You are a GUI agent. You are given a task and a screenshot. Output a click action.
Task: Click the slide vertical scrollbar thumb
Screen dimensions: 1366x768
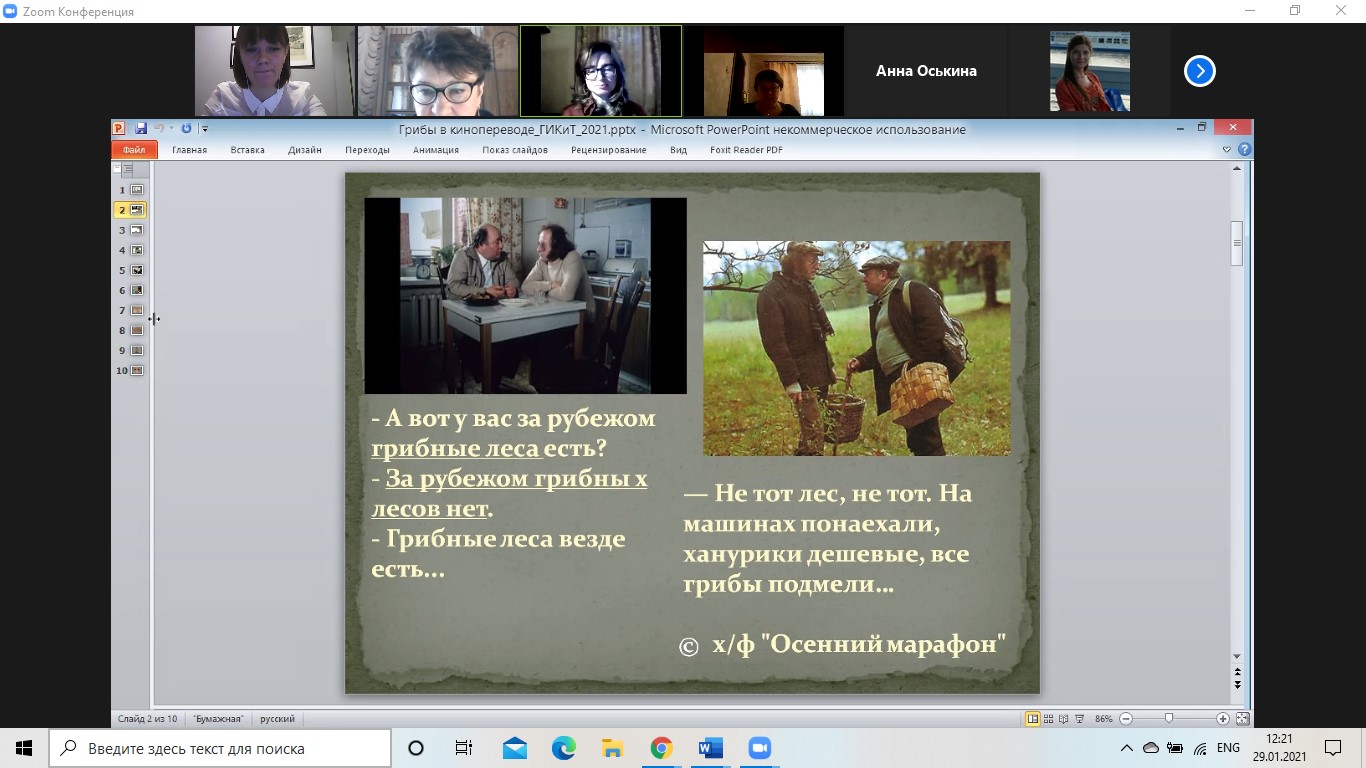pyautogui.click(x=1238, y=243)
